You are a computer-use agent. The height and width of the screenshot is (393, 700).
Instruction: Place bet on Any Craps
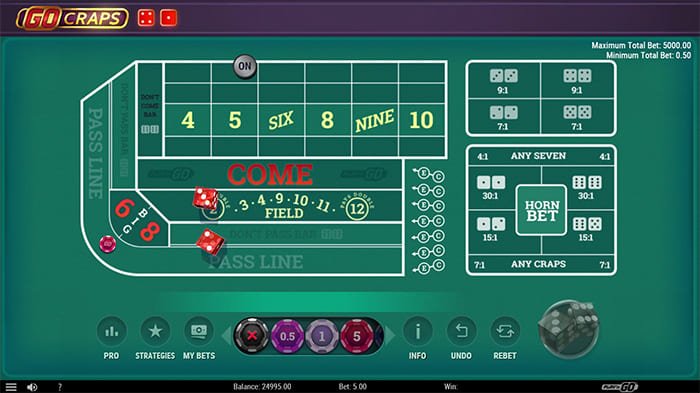pos(541,264)
